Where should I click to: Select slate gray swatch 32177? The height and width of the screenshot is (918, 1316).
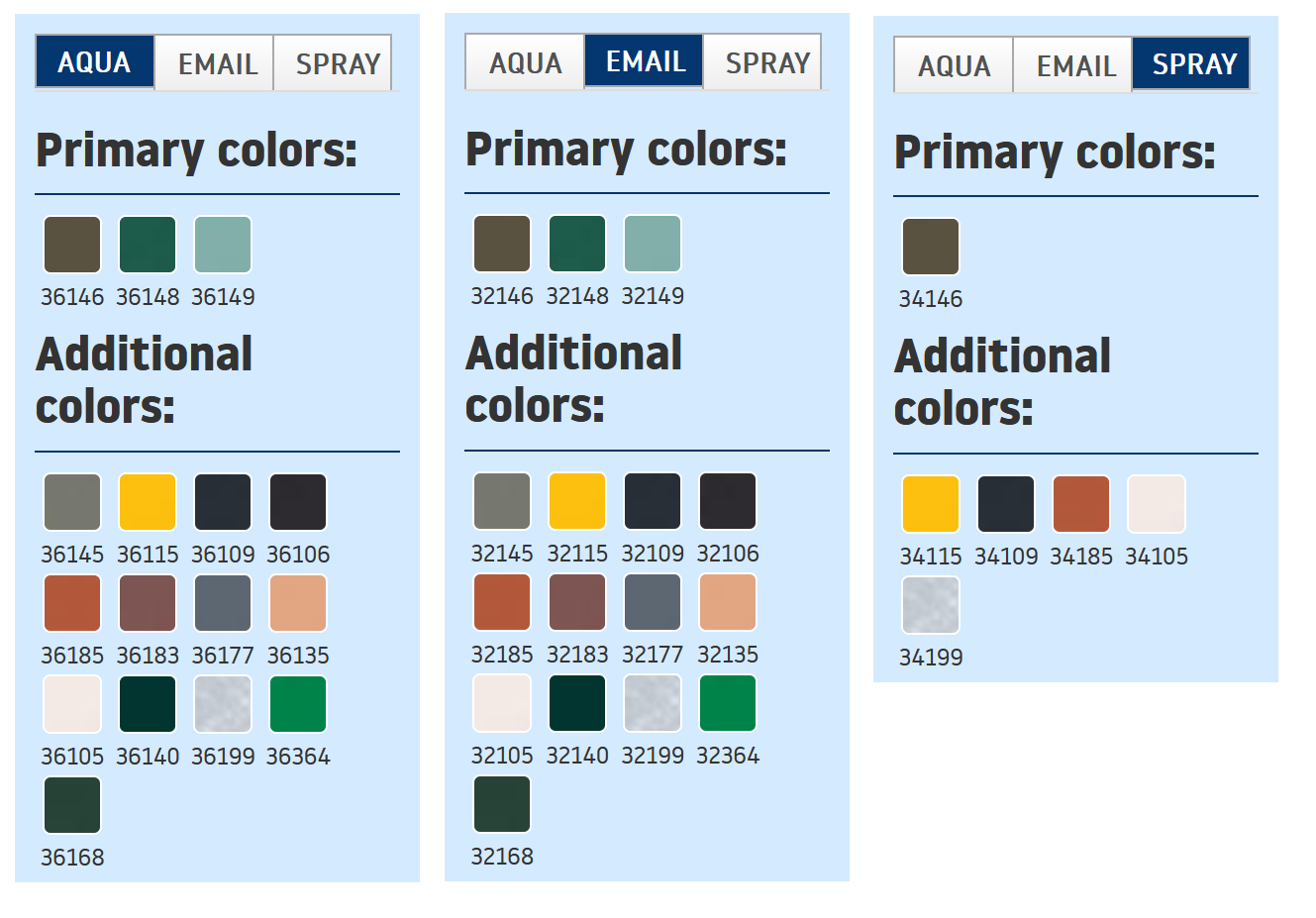click(653, 602)
